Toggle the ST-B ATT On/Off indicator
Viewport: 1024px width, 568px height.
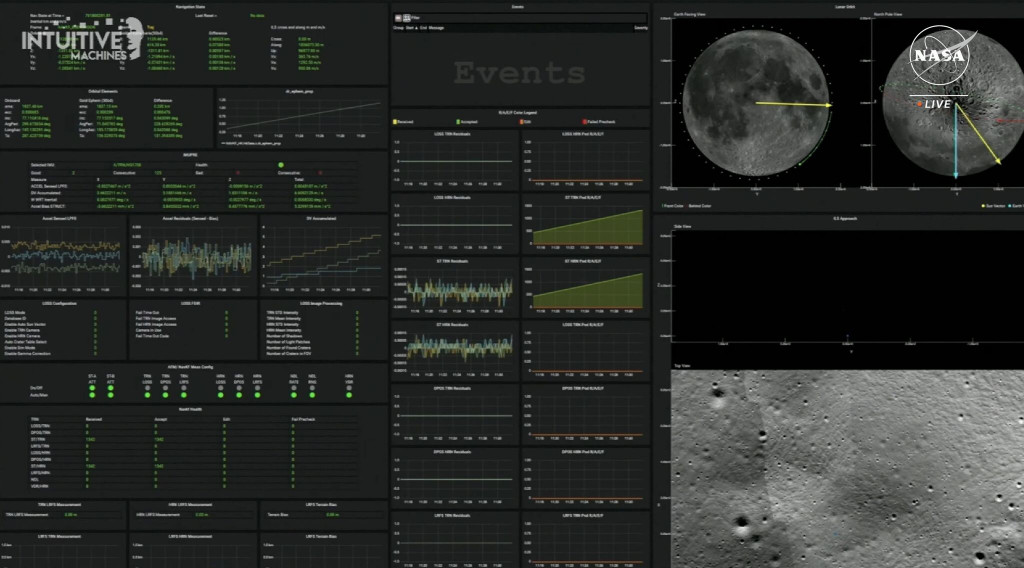pos(110,388)
